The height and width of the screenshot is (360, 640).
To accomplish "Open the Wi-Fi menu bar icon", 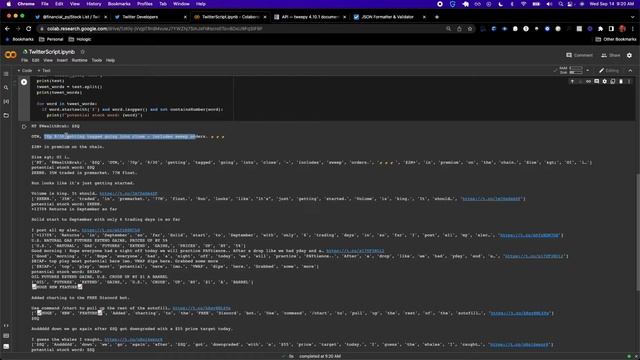I will pyautogui.click(x=524, y=4).
